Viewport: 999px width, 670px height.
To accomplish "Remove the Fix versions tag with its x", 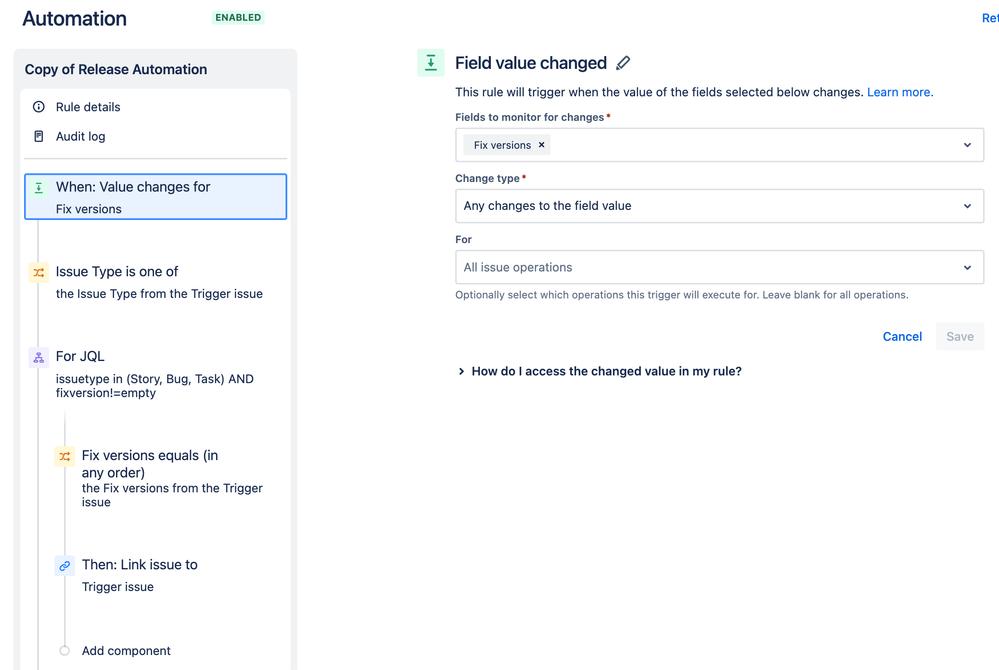I will click(542, 145).
